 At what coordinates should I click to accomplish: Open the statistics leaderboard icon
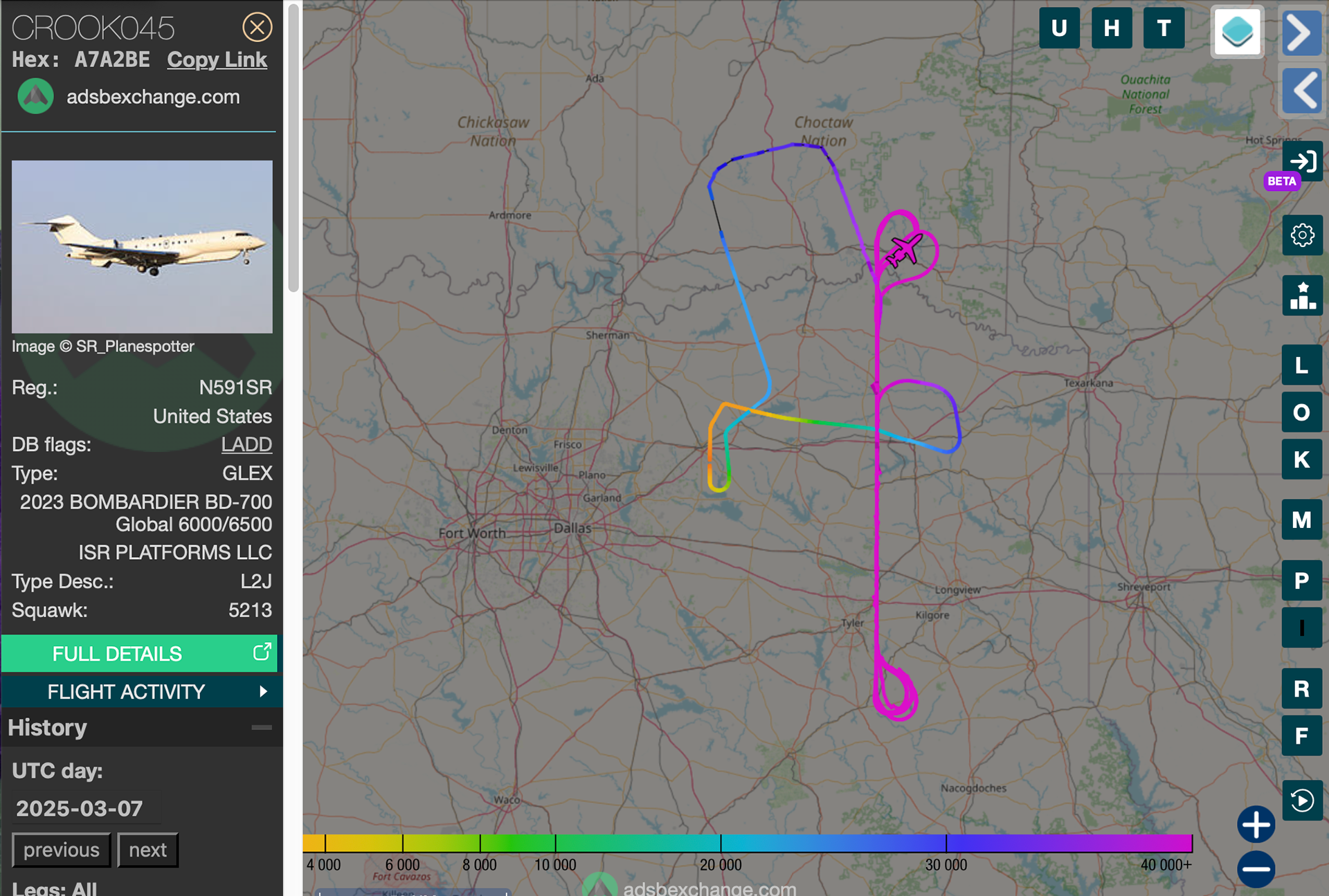pos(1302,295)
